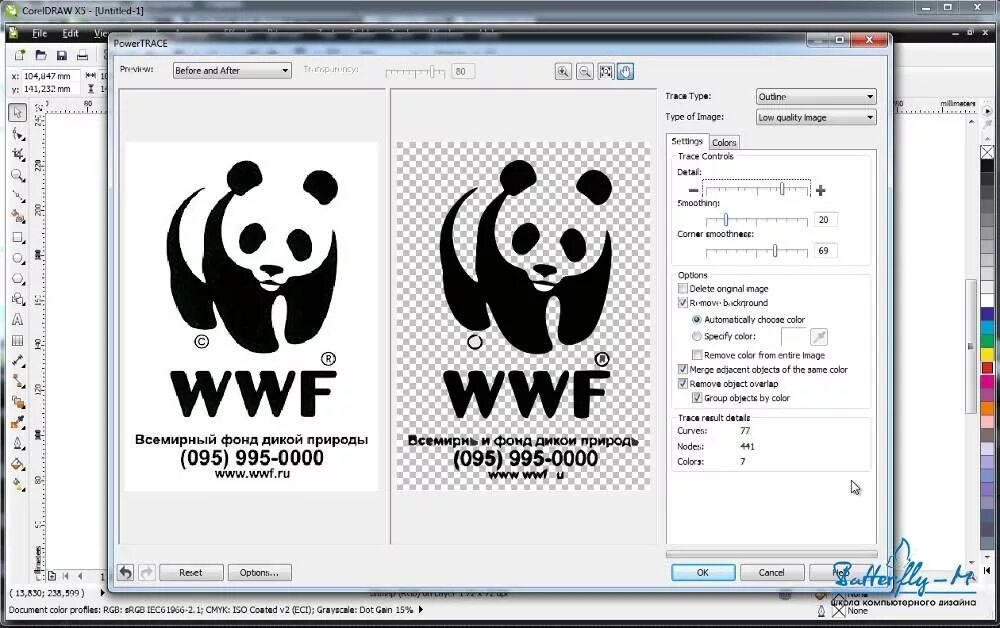Click the Smoothing value field showing 20
Image resolution: width=1000 pixels, height=628 pixels.
click(825, 219)
